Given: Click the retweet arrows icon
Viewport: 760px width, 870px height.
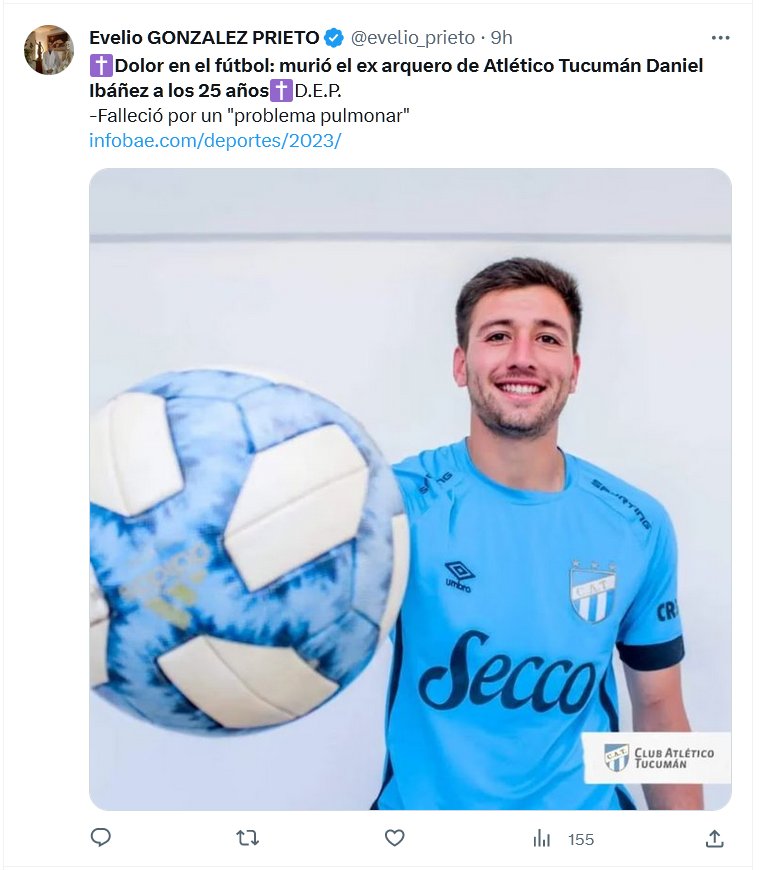Looking at the screenshot, I should [x=247, y=838].
